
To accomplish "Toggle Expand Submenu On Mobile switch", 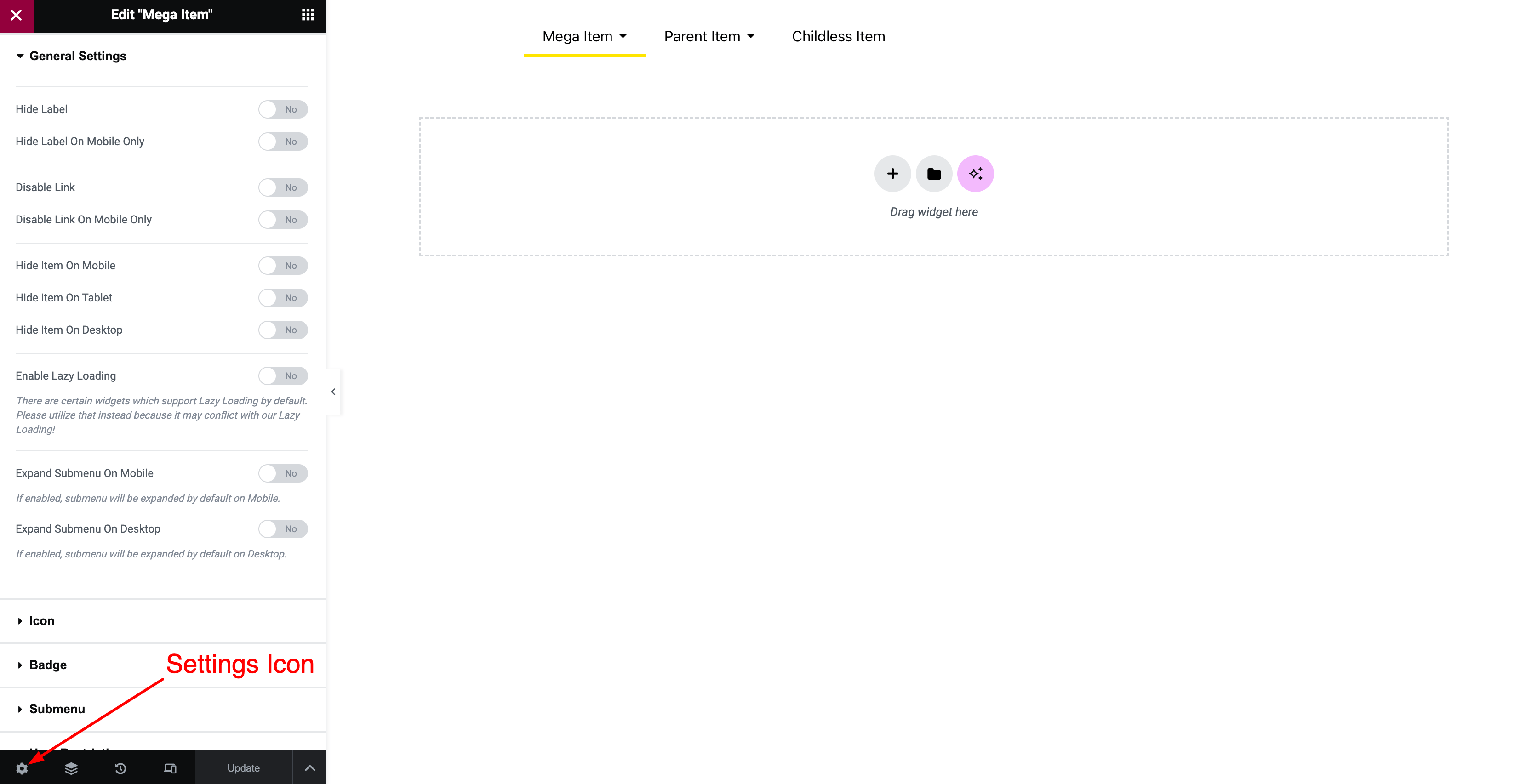I will click(283, 473).
